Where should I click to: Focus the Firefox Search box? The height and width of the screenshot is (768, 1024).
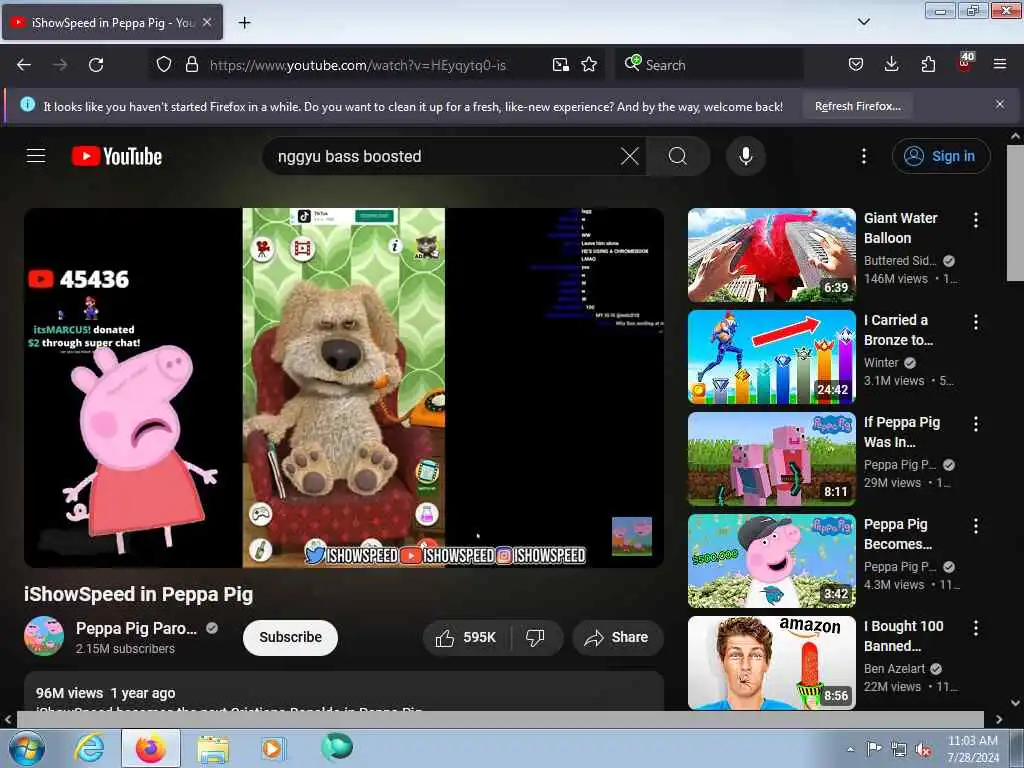pos(709,65)
